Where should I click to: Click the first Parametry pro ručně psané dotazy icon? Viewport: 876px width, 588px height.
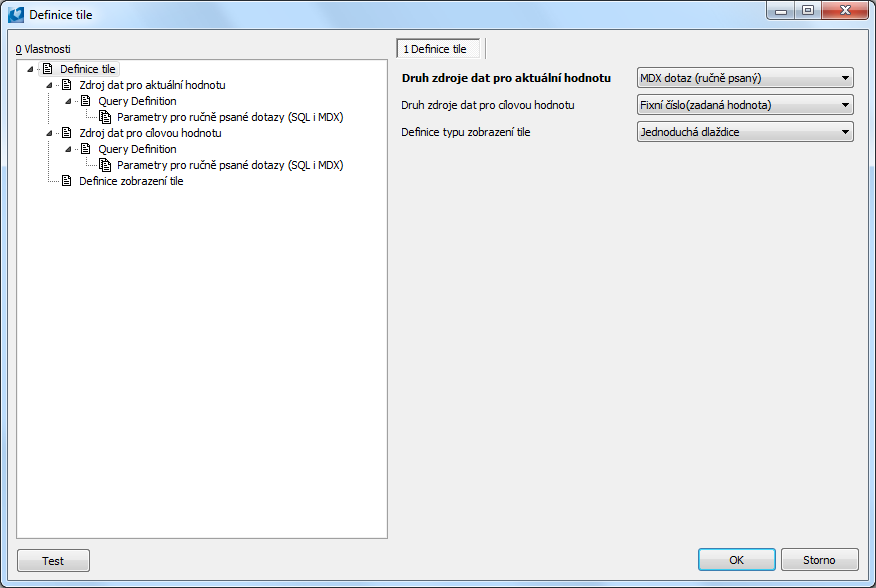(105, 117)
